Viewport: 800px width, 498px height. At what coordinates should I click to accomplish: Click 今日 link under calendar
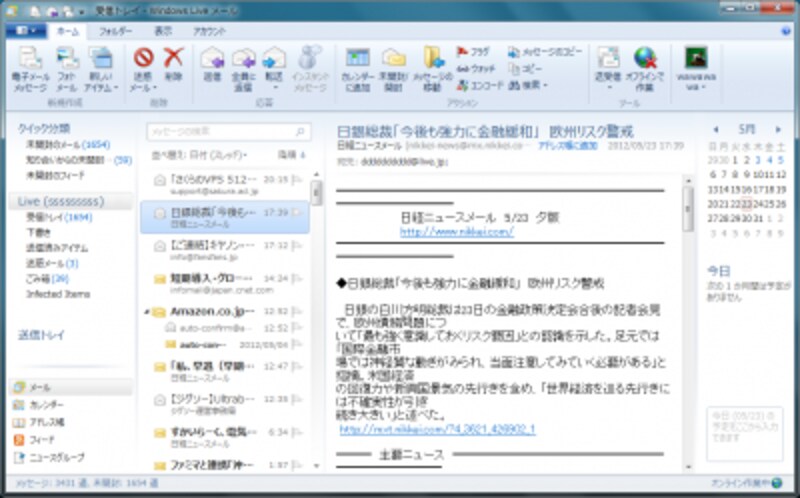click(718, 271)
